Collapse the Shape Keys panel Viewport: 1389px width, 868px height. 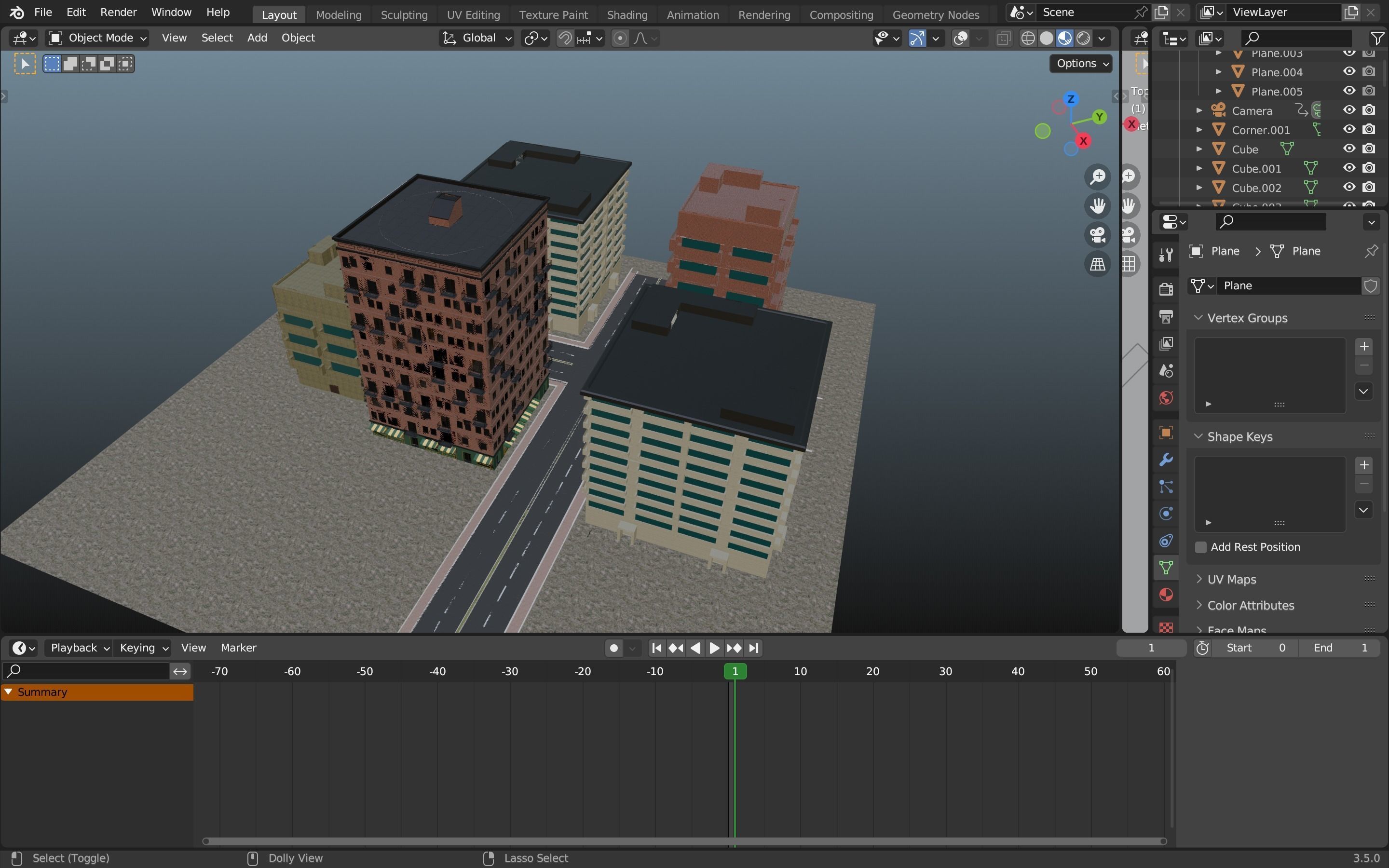(1198, 436)
